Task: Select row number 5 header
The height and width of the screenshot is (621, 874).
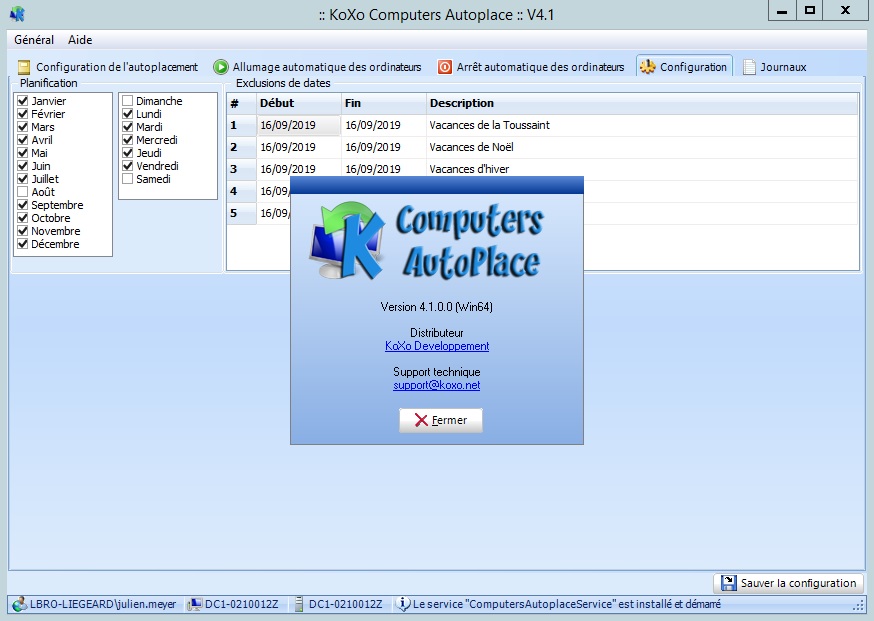Action: coord(241,213)
